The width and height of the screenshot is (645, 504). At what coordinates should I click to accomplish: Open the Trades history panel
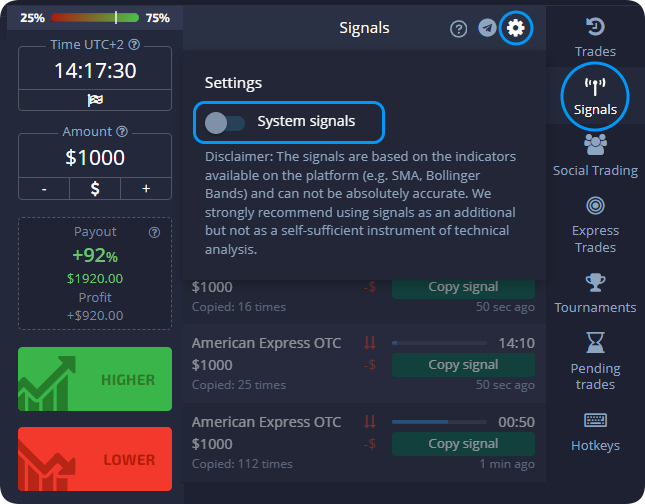pos(595,37)
